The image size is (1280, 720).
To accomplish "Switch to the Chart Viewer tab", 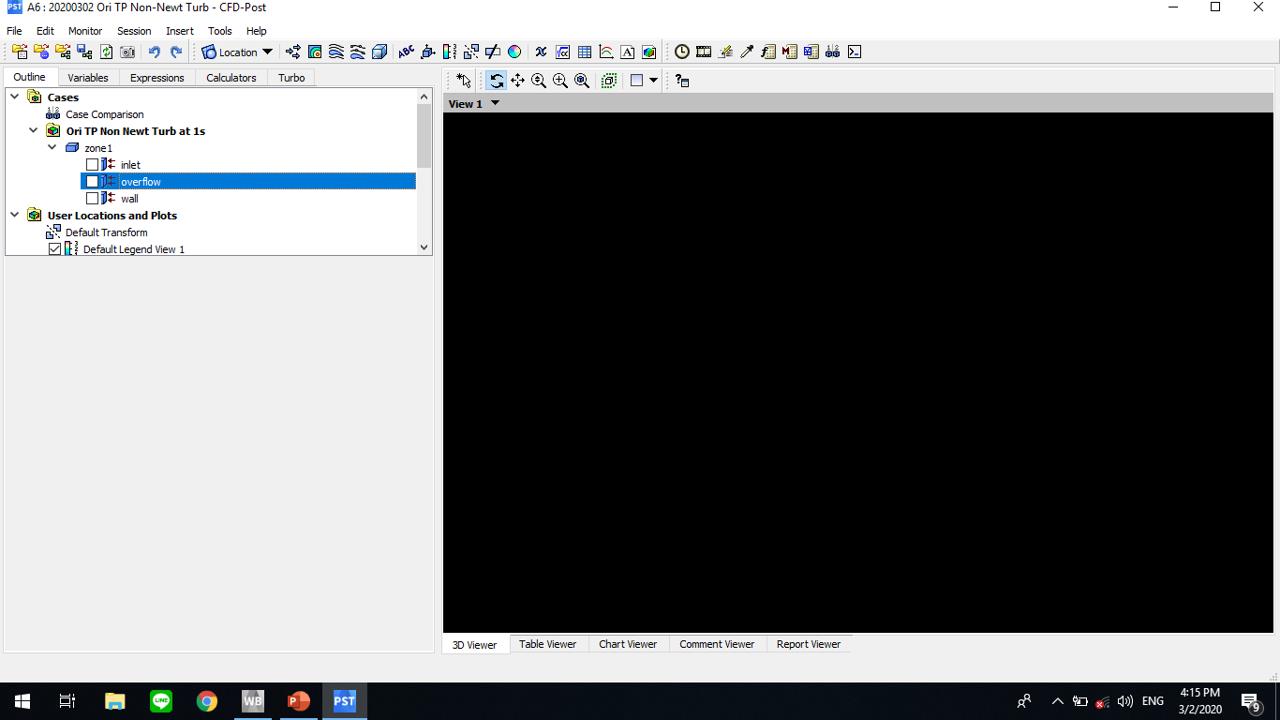I will coord(628,644).
